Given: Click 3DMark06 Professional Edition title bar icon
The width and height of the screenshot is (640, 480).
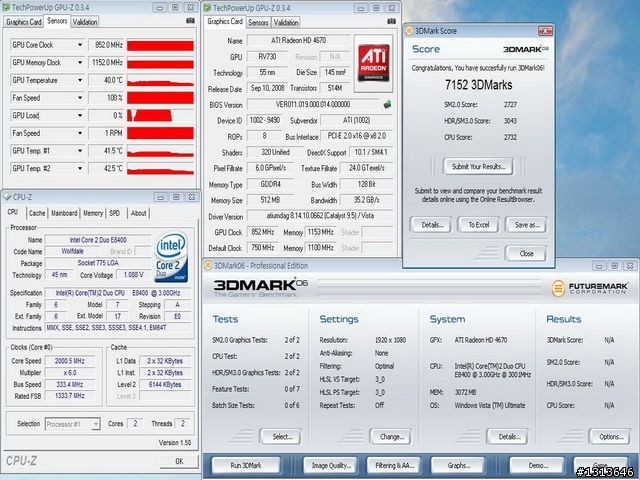Looking at the screenshot, I should [x=208, y=266].
